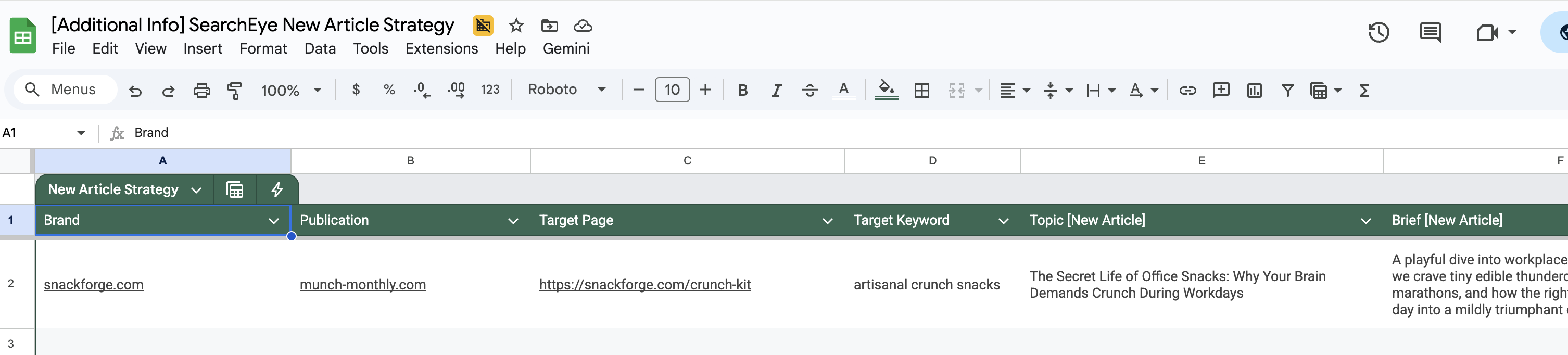Screen dimensions: 1568x355
Task: Select the paint format tool
Action: (x=234, y=90)
